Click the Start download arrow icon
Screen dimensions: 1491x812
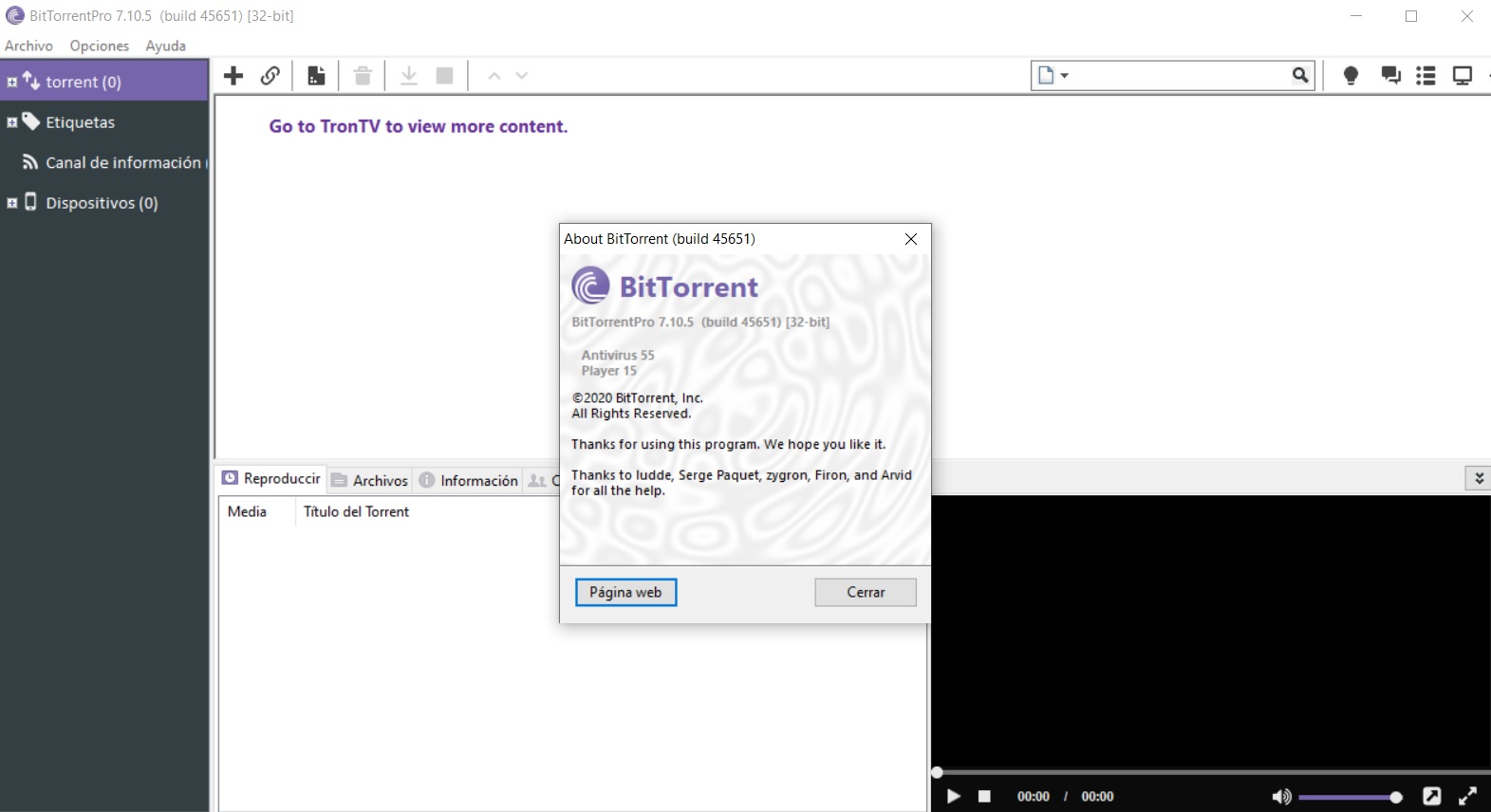click(409, 76)
